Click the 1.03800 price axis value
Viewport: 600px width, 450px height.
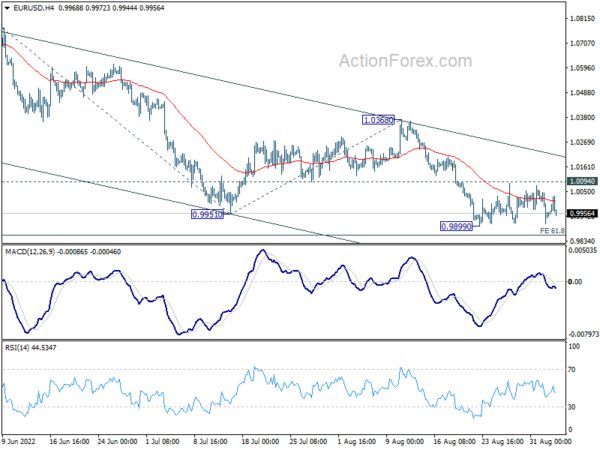tap(582, 117)
